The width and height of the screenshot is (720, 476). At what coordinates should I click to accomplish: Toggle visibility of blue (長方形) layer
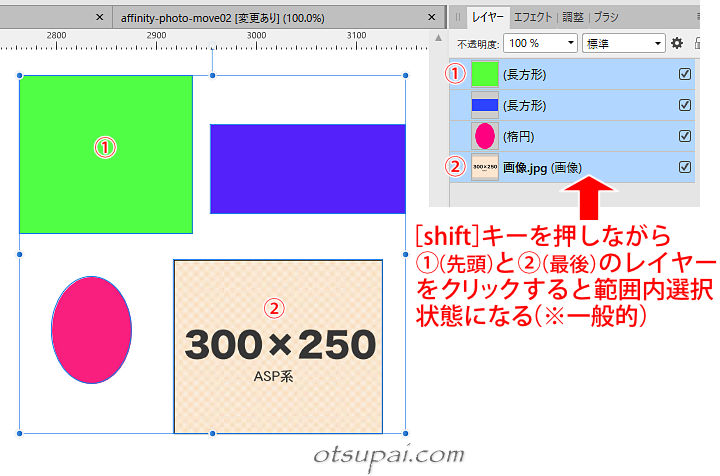(x=685, y=105)
